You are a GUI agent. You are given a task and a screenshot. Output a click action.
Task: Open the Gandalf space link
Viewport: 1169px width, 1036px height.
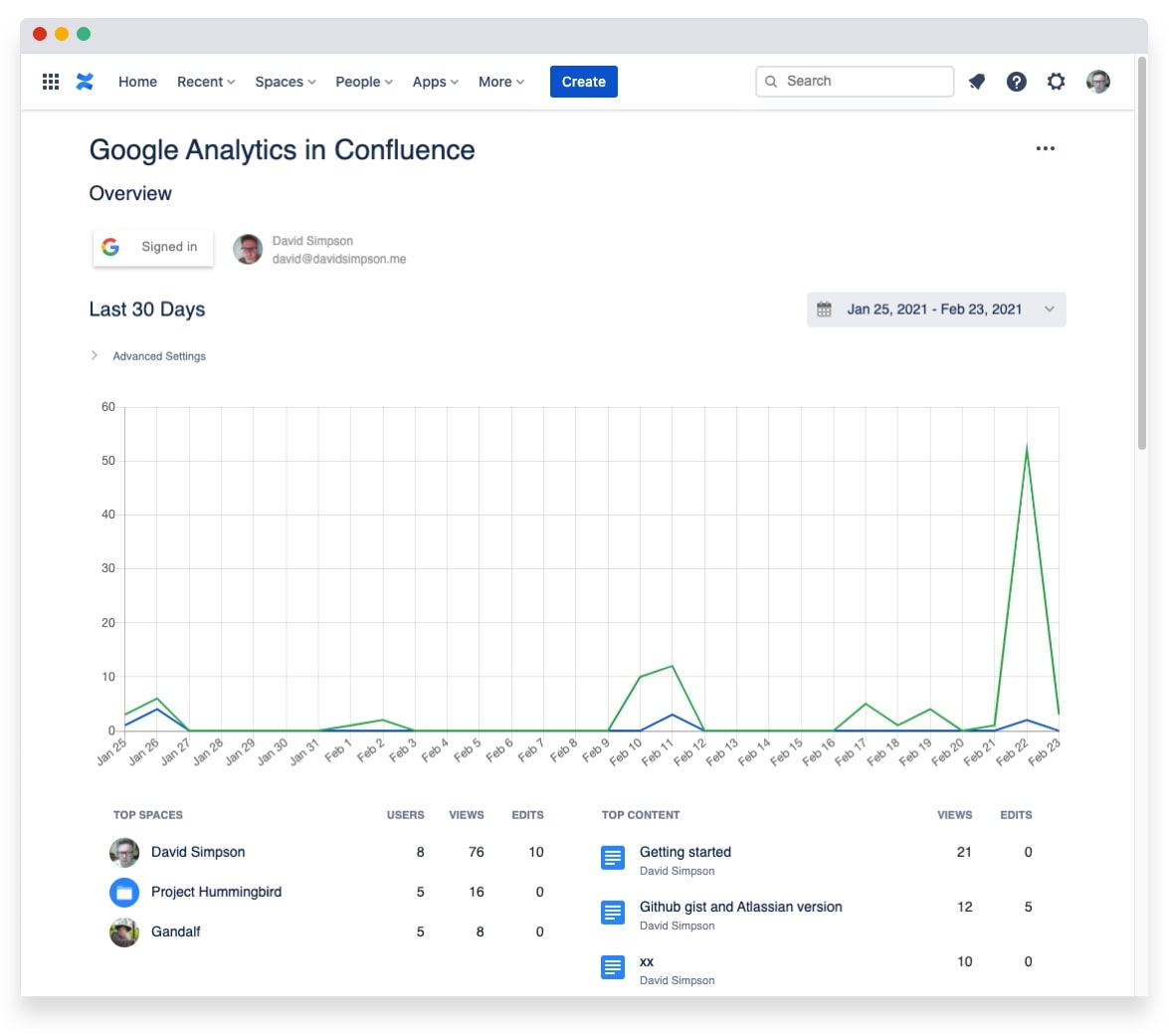(176, 932)
